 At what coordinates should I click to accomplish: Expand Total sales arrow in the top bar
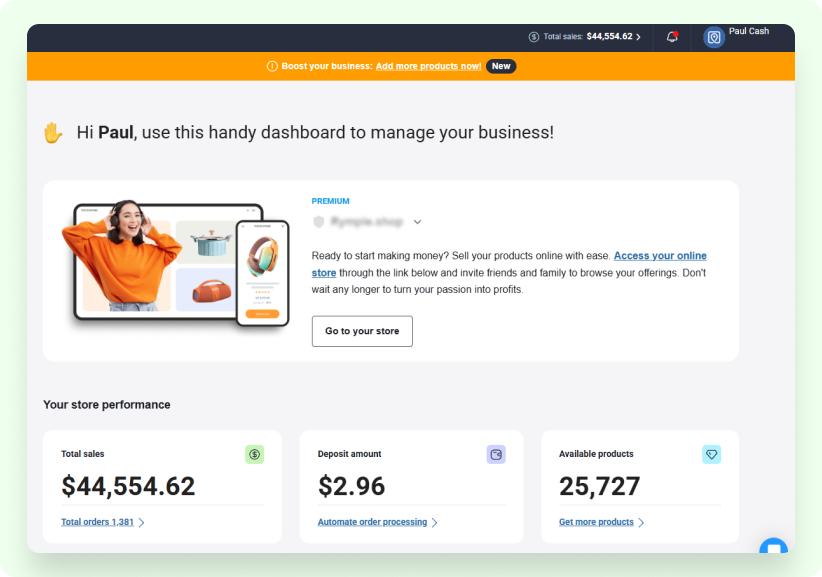click(639, 37)
